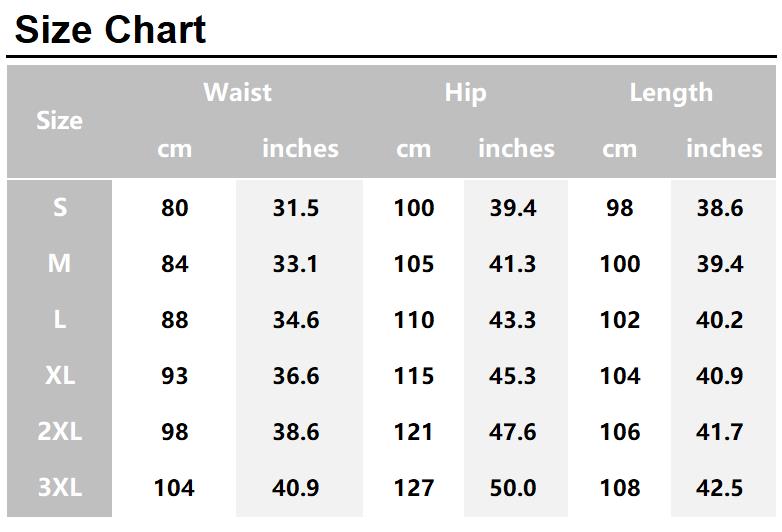
Task: Click waist value 33.1 inches
Action: [x=295, y=264]
